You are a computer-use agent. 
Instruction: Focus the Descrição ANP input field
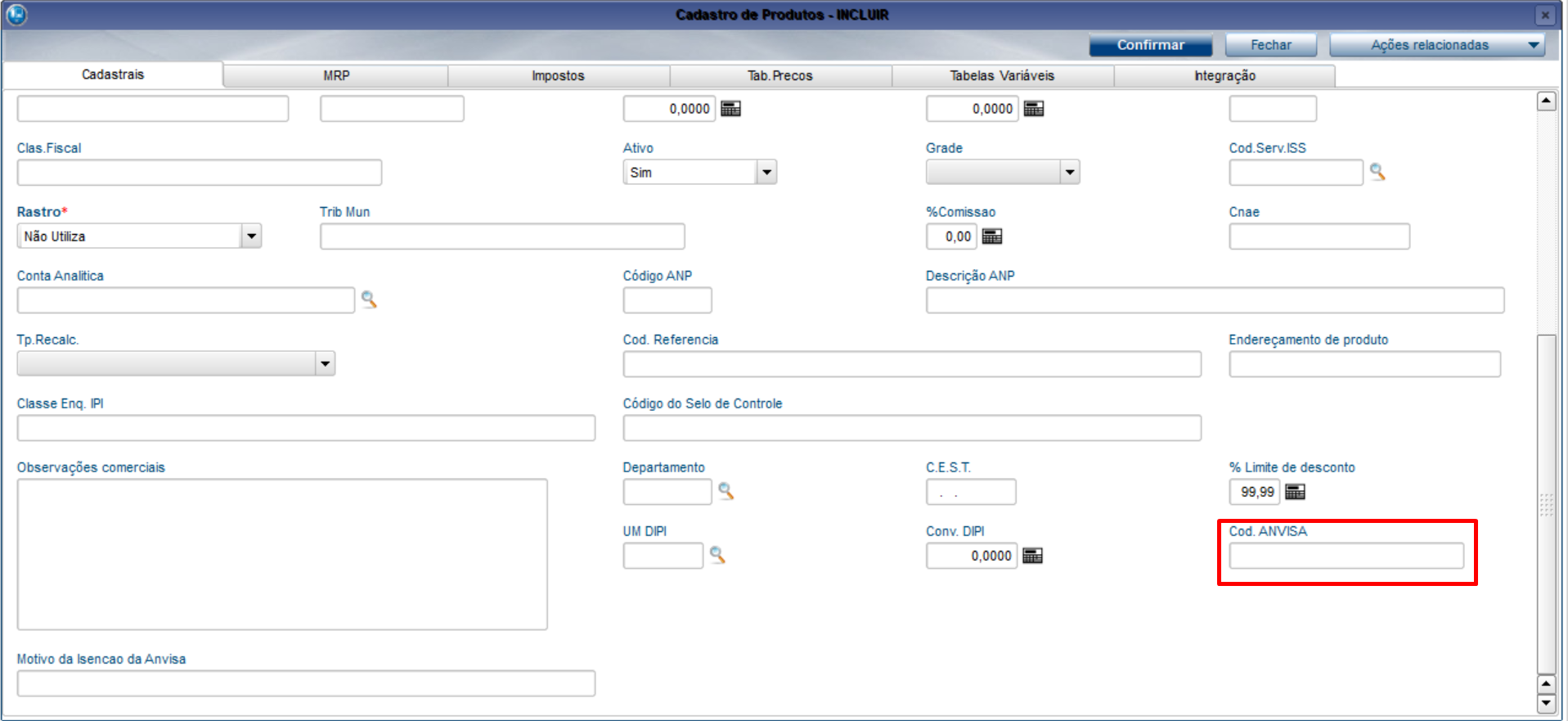1215,300
